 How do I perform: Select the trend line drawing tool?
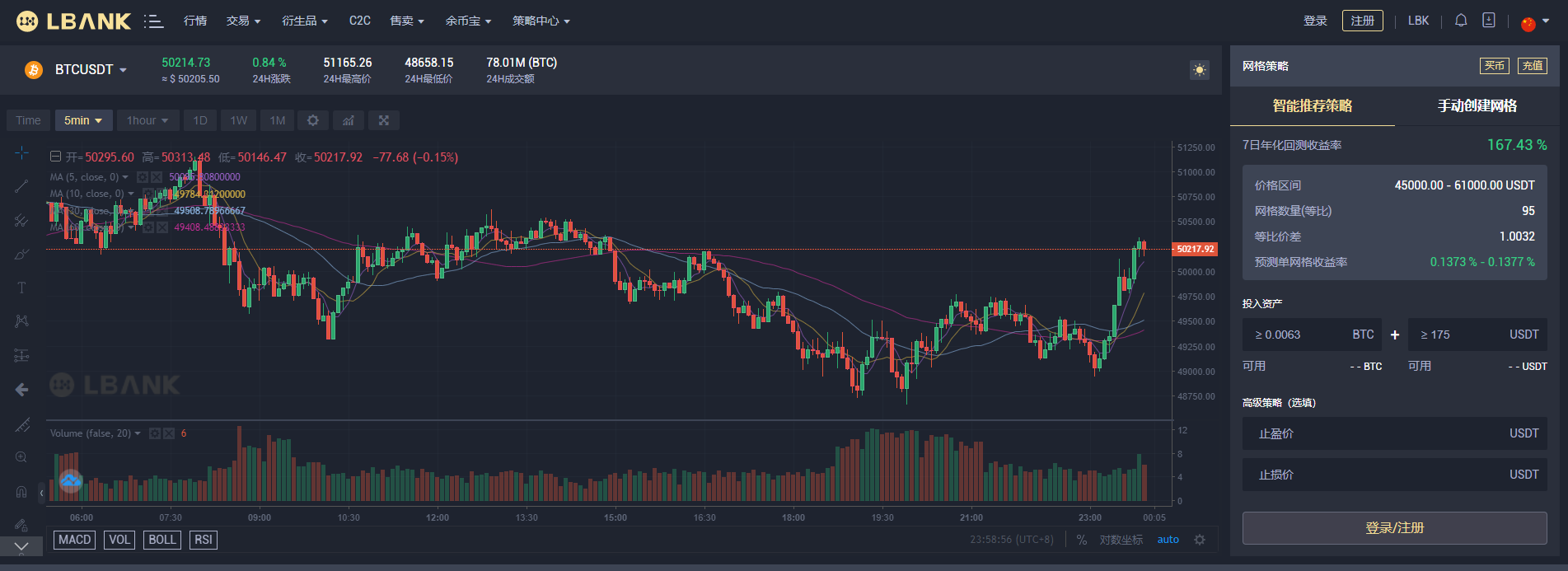[21, 186]
